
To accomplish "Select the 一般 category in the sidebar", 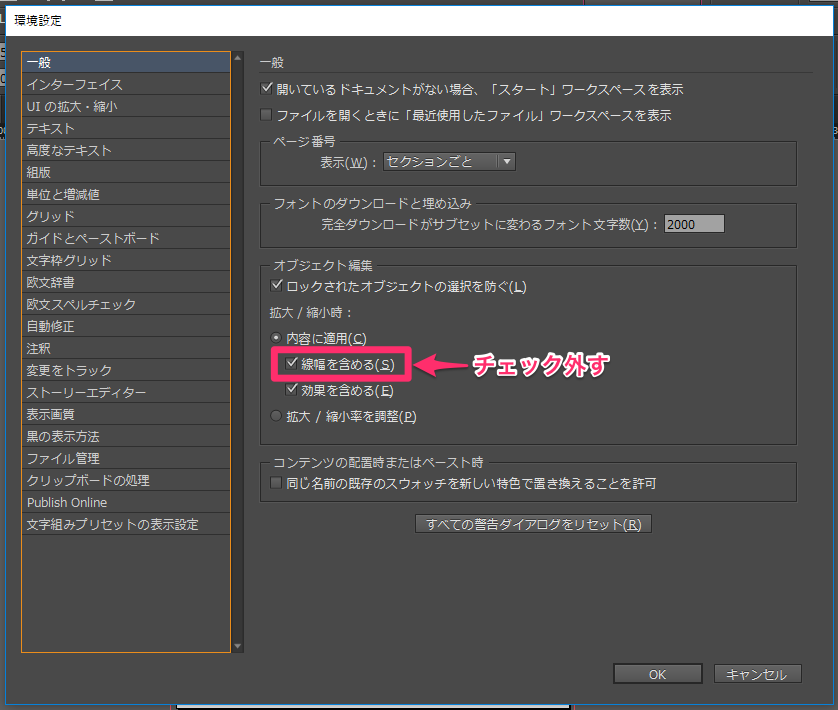I will click(126, 63).
